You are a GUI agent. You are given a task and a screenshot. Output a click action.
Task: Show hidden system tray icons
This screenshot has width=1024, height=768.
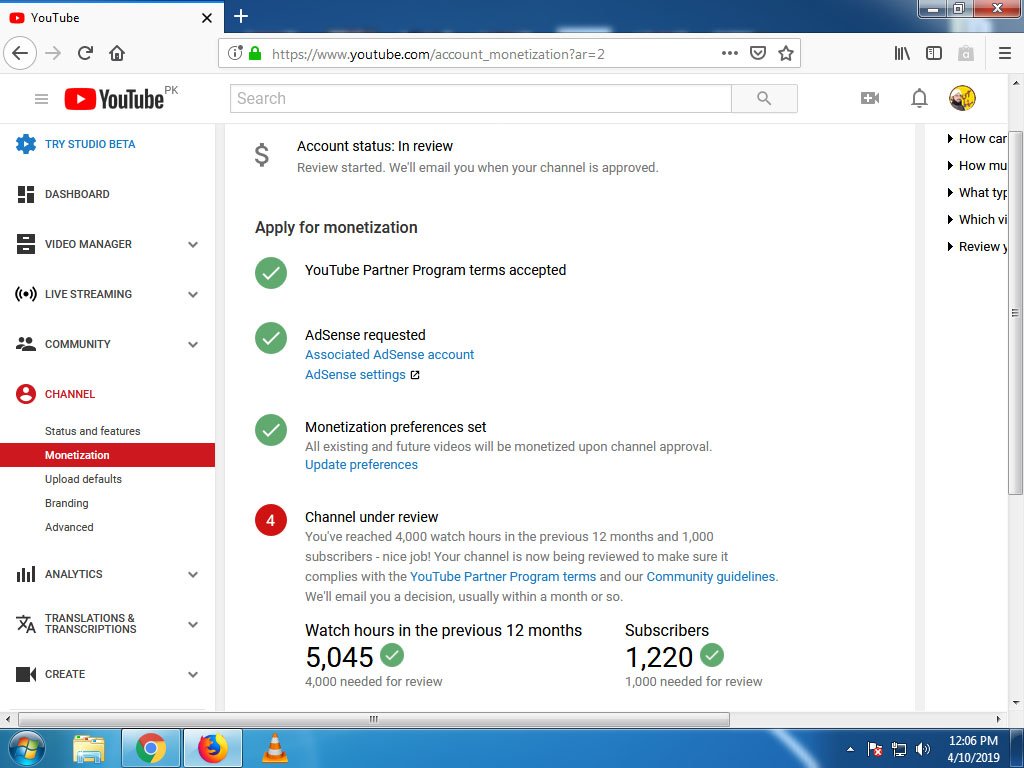pyautogui.click(x=850, y=749)
